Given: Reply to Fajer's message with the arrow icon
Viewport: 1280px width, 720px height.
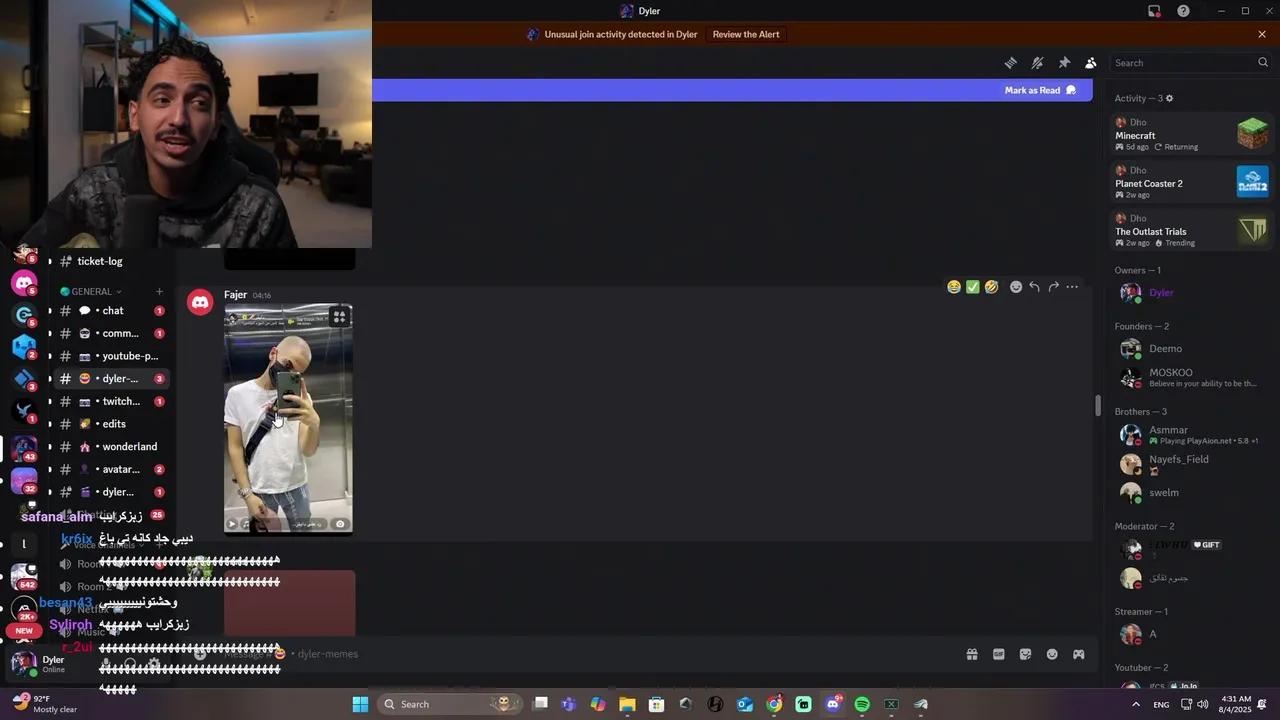Looking at the screenshot, I should 1035,287.
